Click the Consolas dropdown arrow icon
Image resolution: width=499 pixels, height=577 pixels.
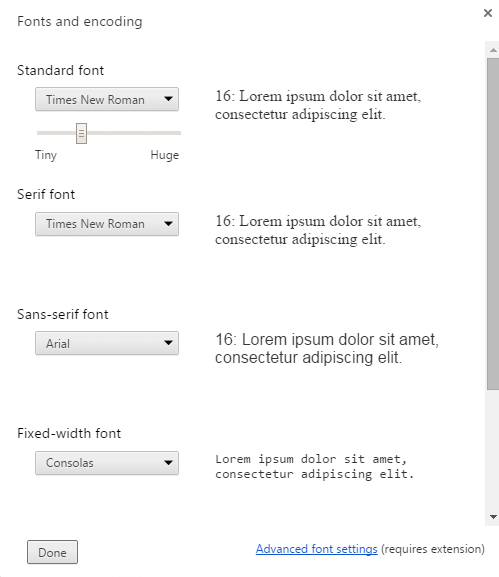(x=168, y=463)
